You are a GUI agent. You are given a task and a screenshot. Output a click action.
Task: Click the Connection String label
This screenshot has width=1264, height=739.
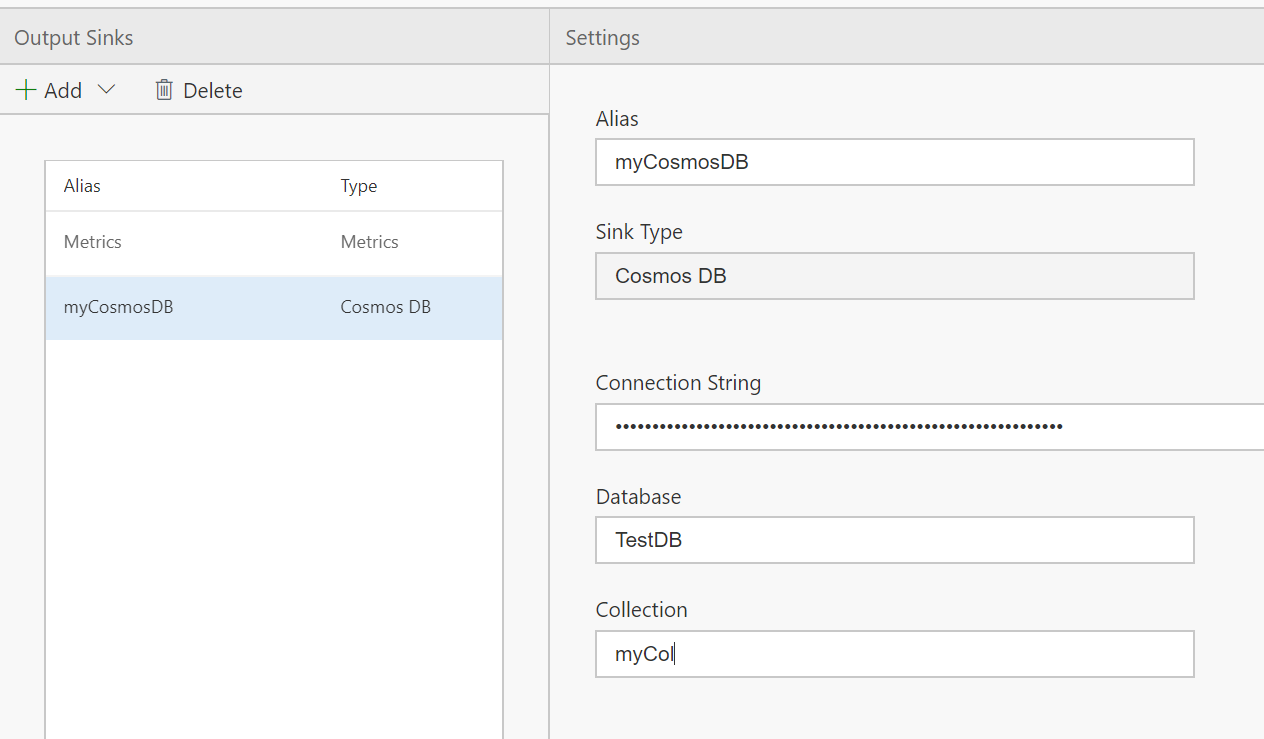(678, 383)
